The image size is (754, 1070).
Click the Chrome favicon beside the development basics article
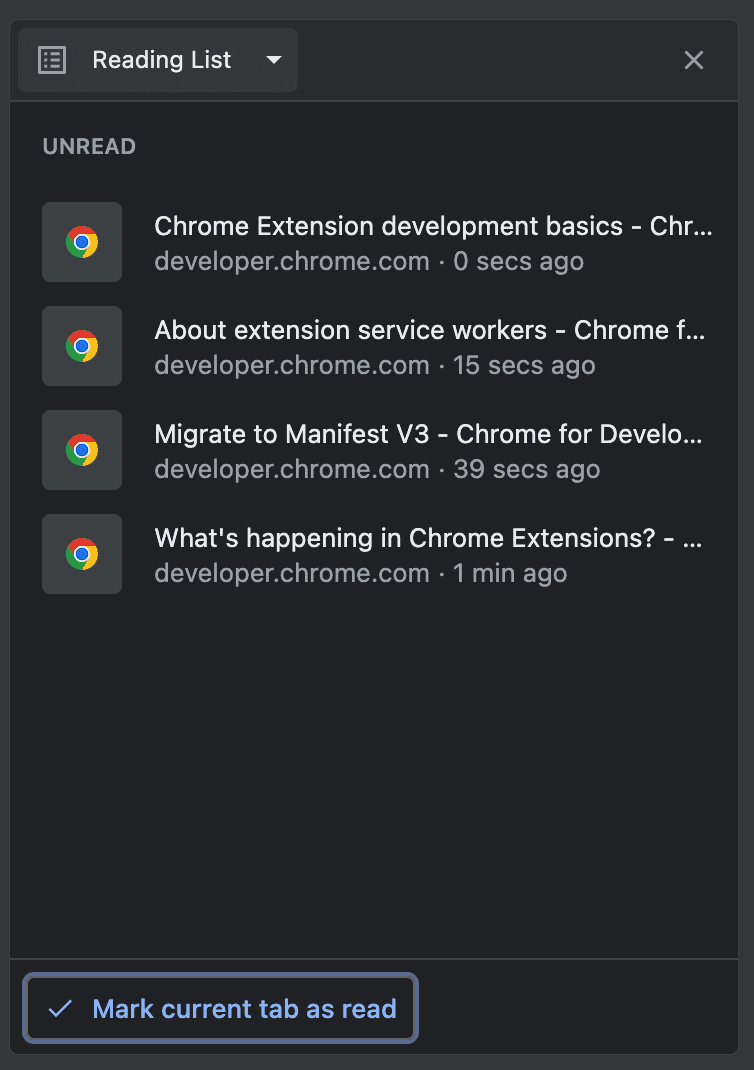(82, 242)
